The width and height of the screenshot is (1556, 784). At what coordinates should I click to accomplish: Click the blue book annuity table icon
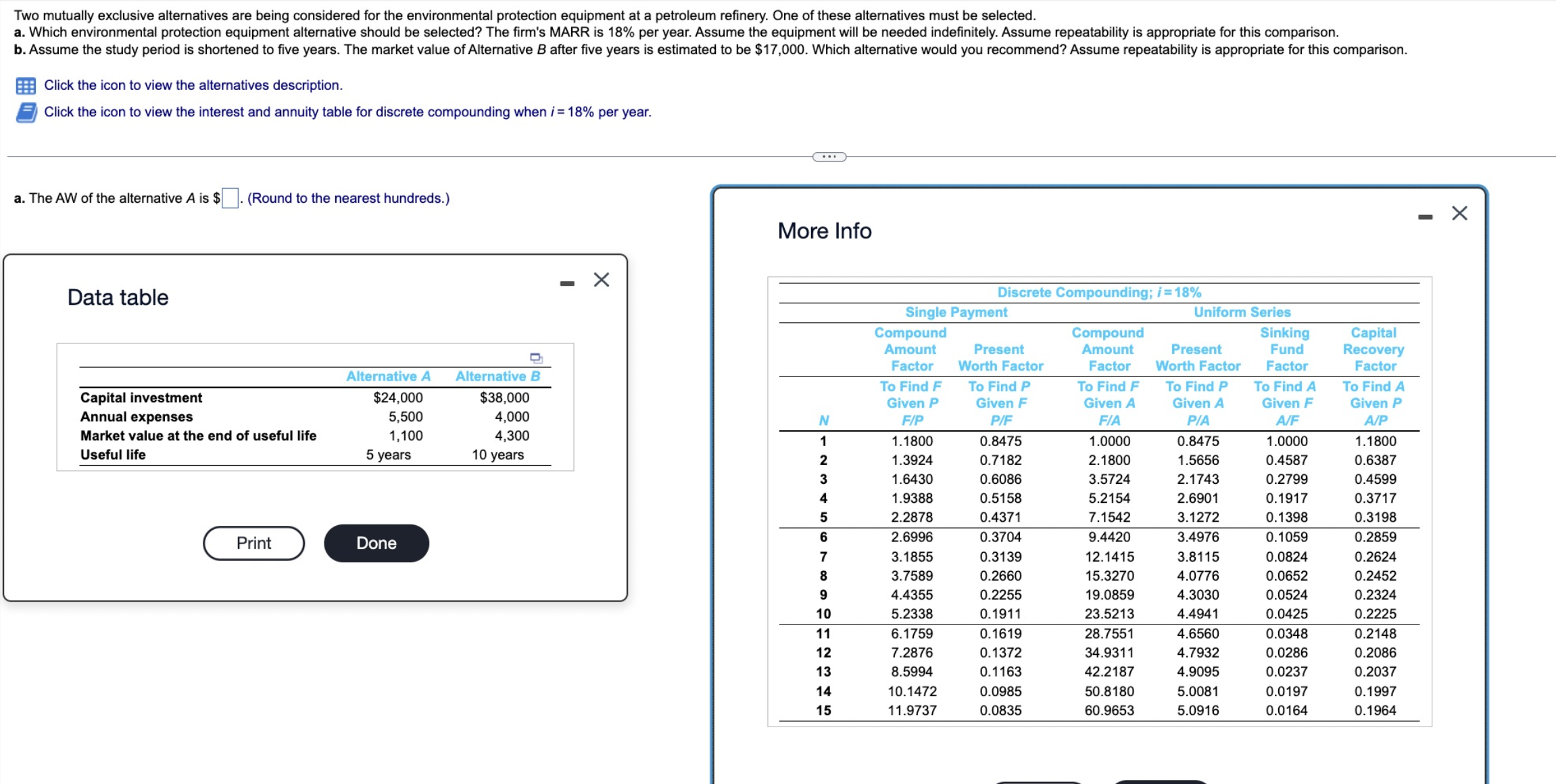tap(26, 112)
